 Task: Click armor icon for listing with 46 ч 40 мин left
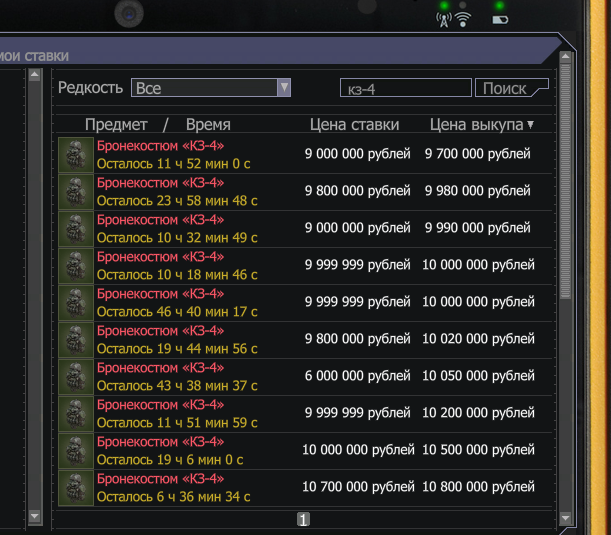click(x=75, y=303)
